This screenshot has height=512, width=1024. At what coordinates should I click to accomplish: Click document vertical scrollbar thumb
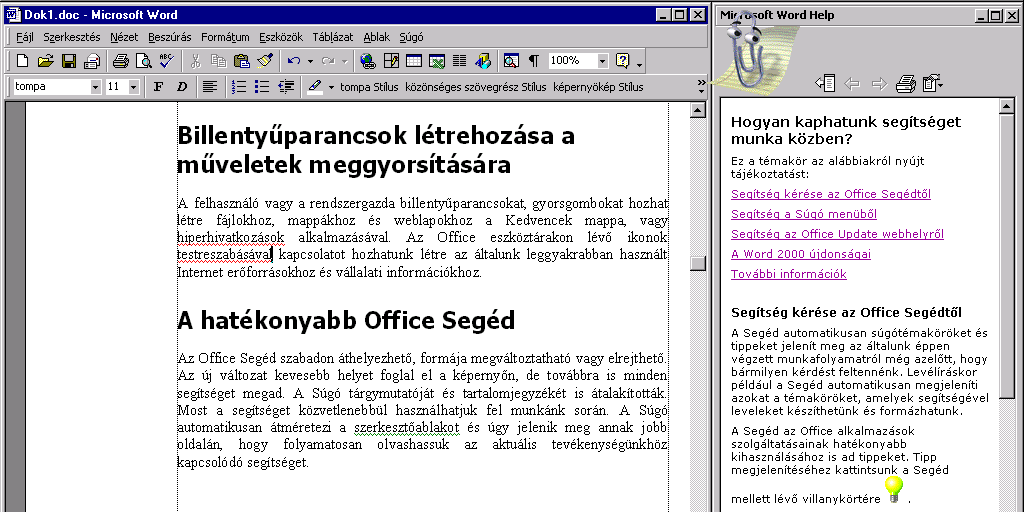pos(698,263)
